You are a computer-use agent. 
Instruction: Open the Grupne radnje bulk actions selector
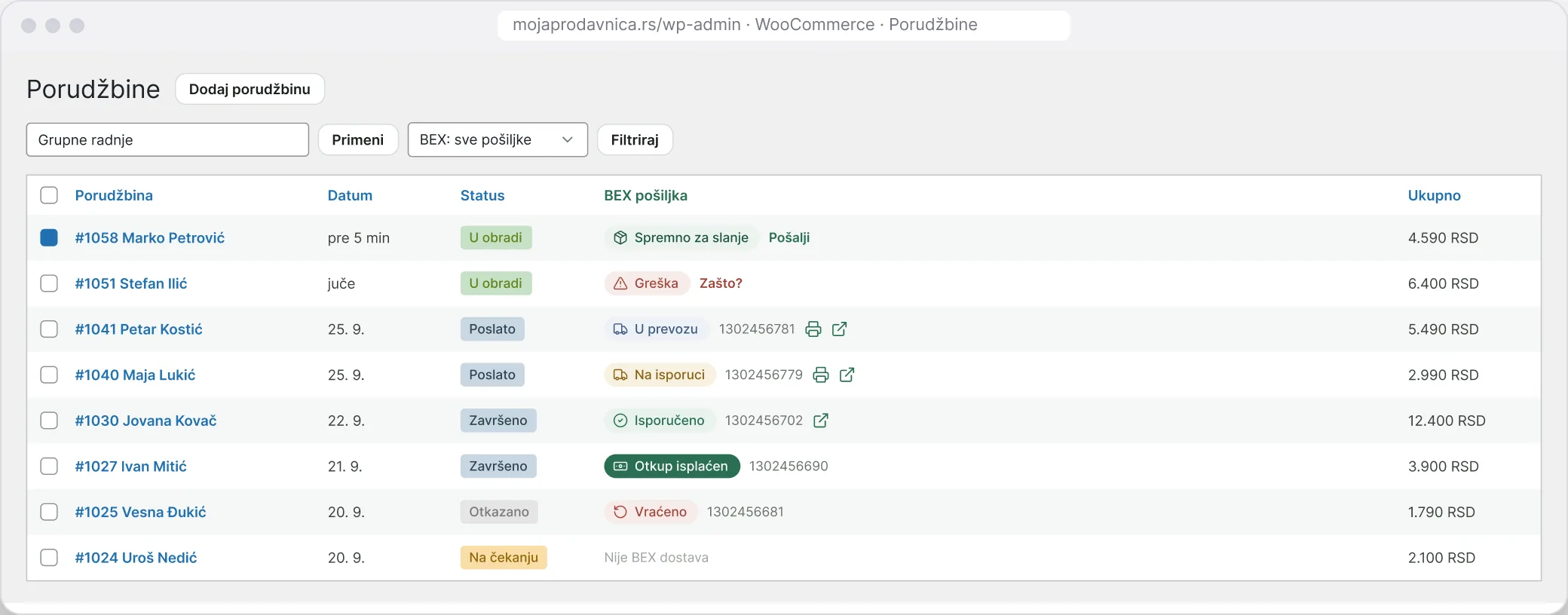pos(167,140)
